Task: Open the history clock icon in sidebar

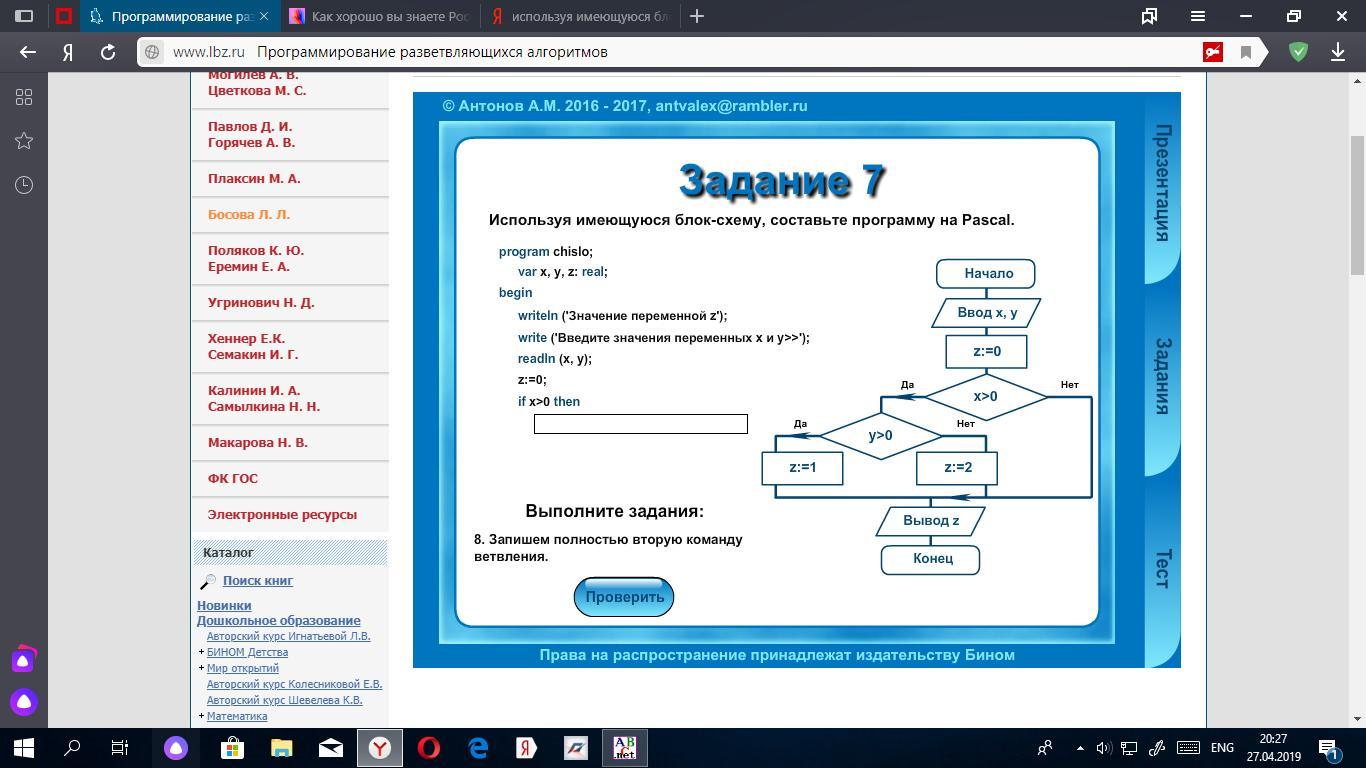Action: 24,185
